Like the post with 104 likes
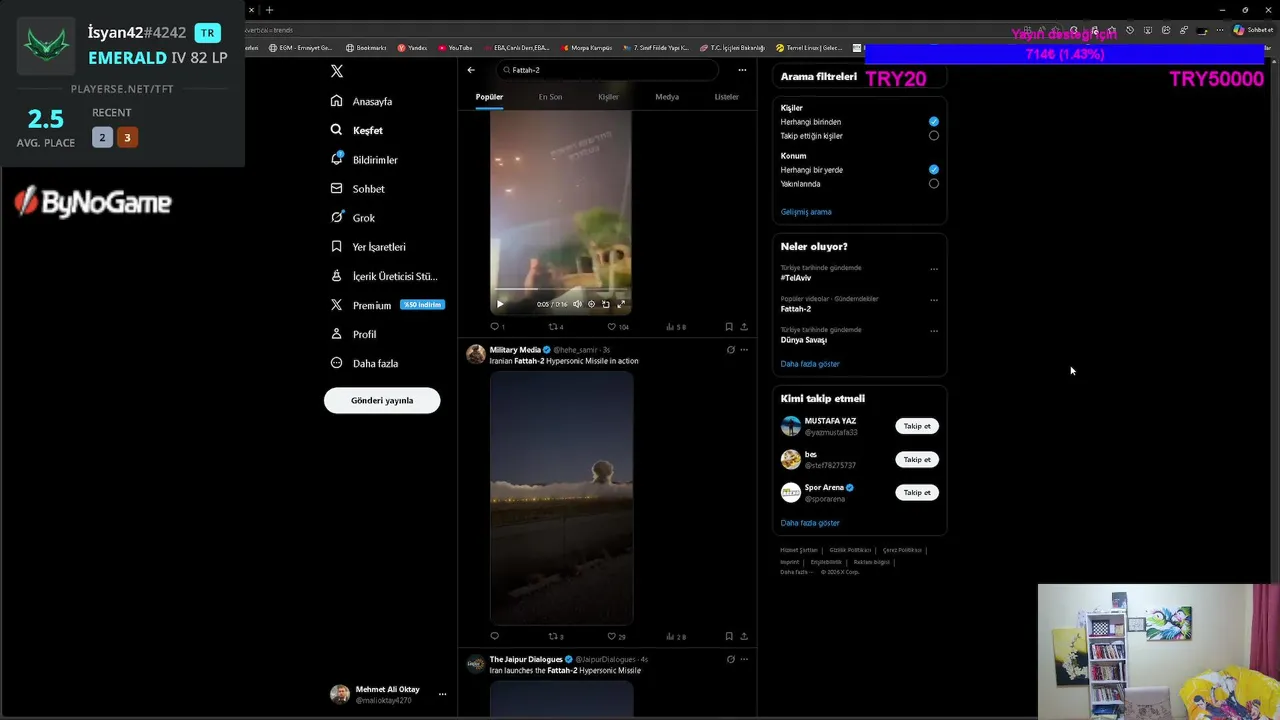The height and width of the screenshot is (720, 1280). tap(618, 327)
